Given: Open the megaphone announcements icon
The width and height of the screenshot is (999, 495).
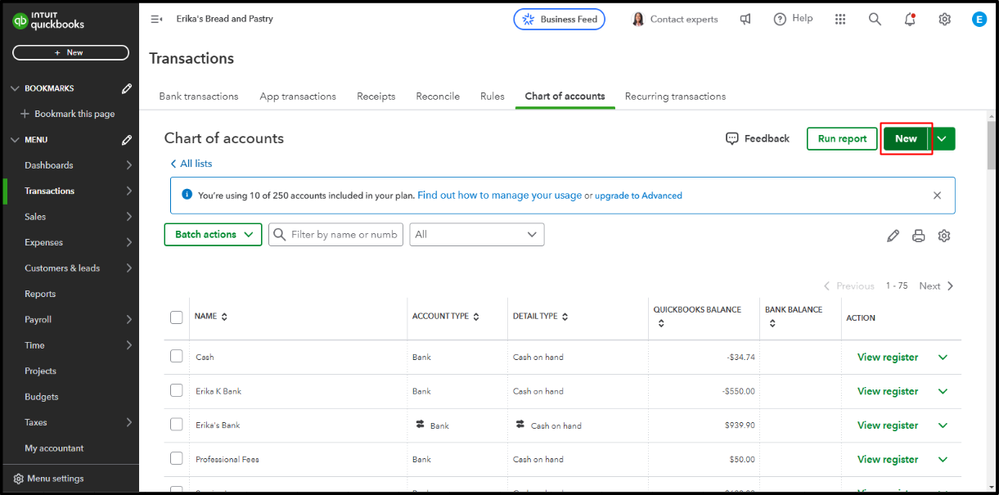Looking at the screenshot, I should 745,19.
